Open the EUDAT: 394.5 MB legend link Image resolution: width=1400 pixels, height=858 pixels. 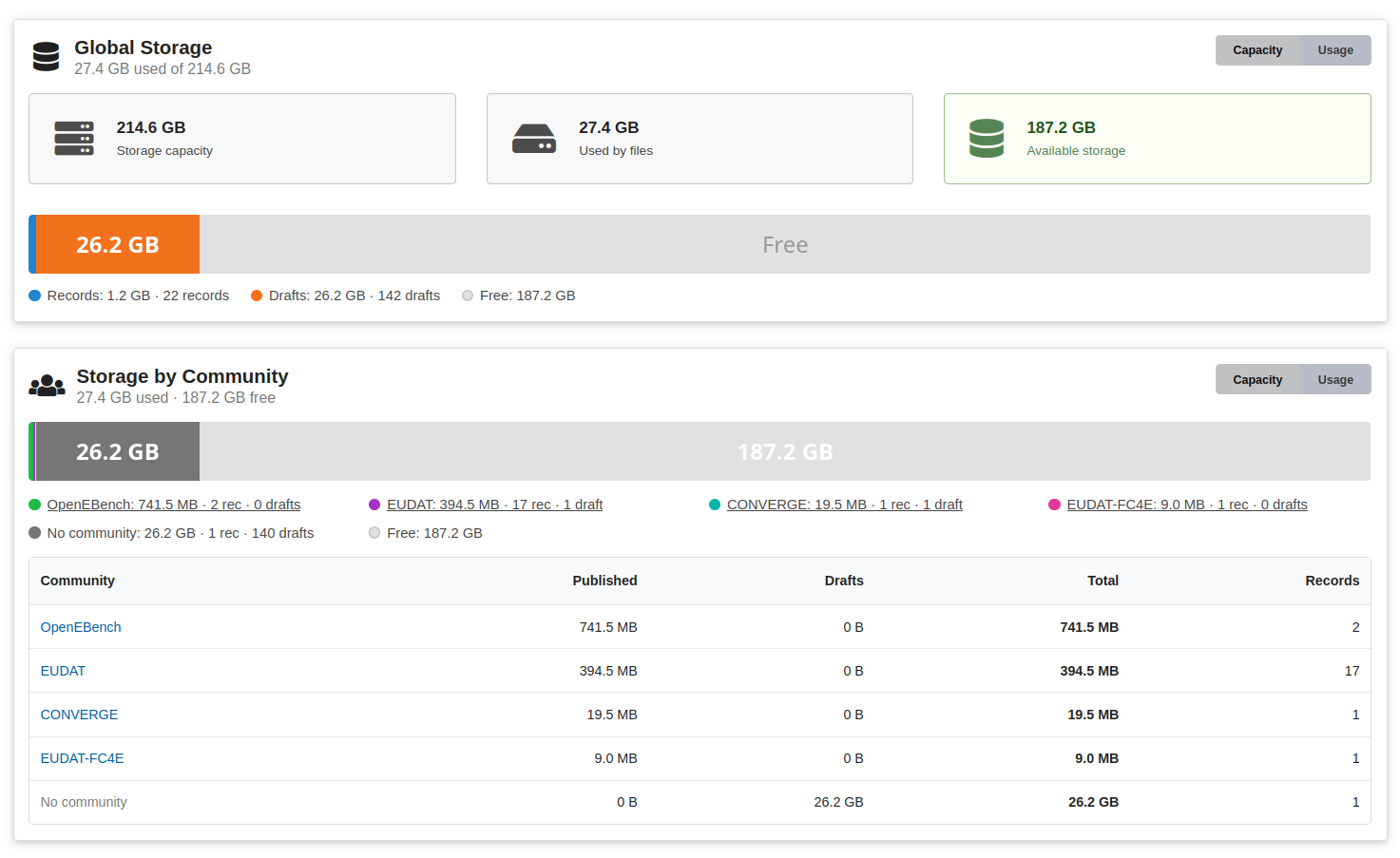495,505
